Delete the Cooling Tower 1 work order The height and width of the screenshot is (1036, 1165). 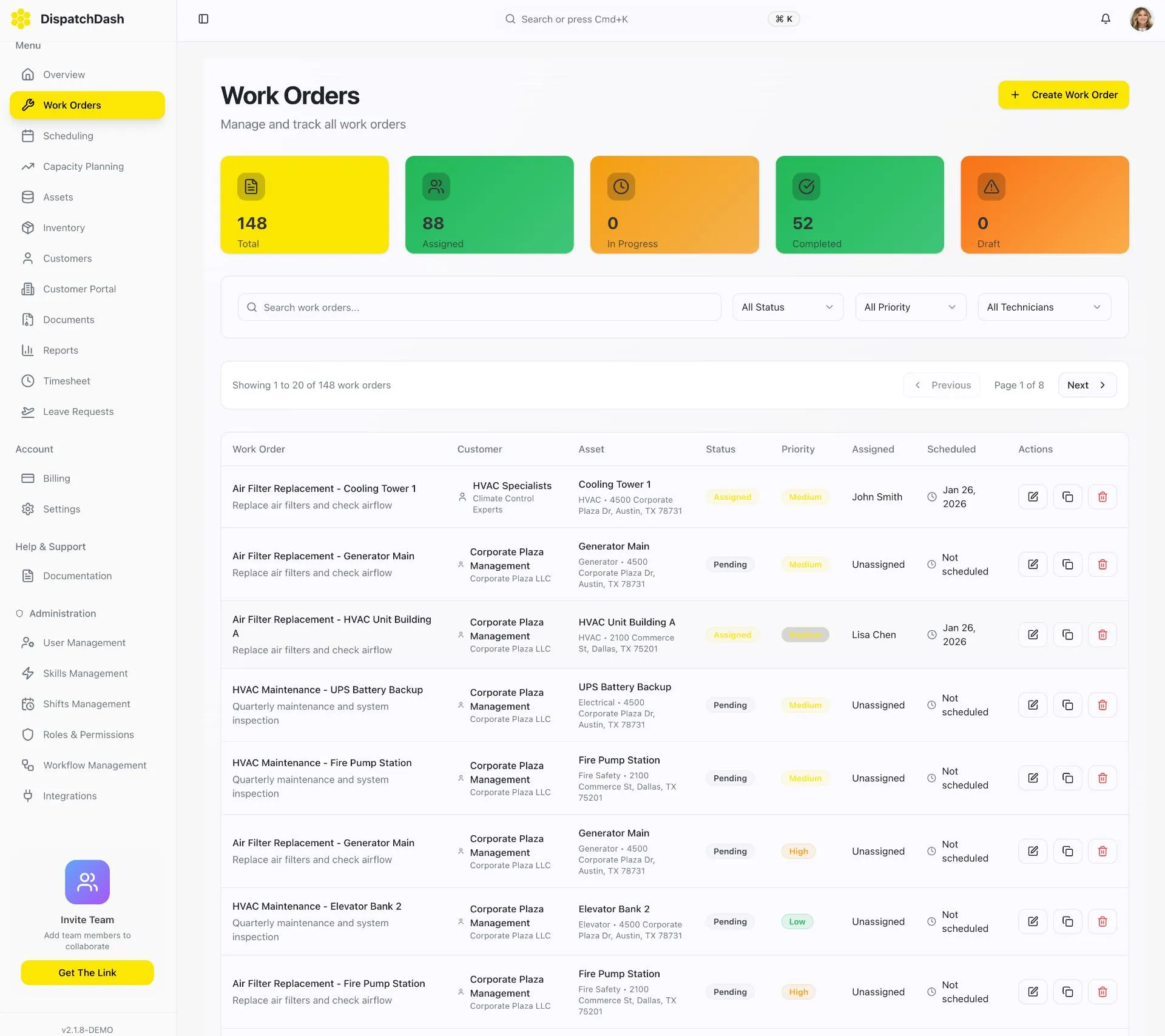pos(1103,497)
